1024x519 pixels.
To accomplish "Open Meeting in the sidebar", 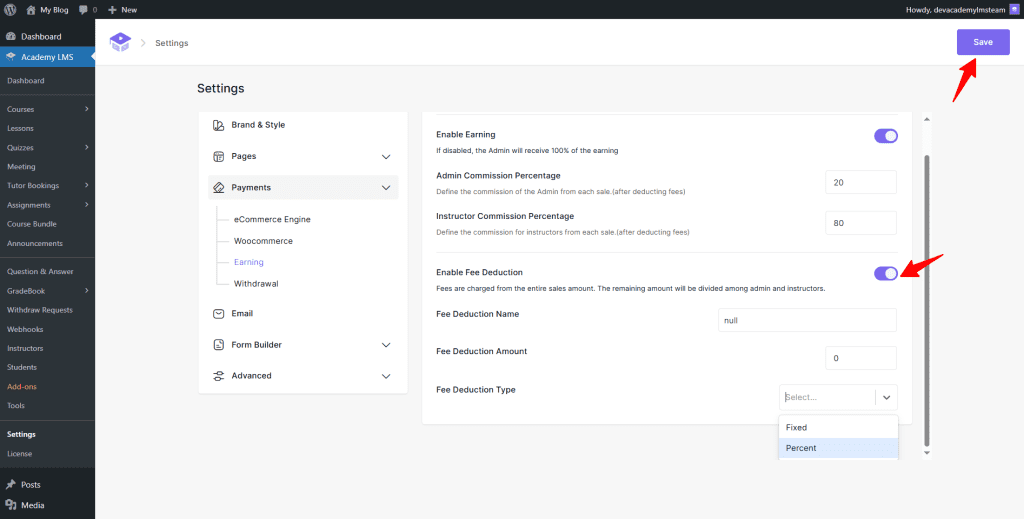I will click(x=21, y=166).
